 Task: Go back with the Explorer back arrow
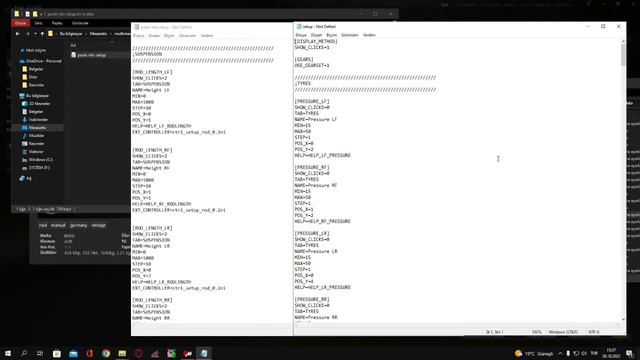click(x=18, y=34)
